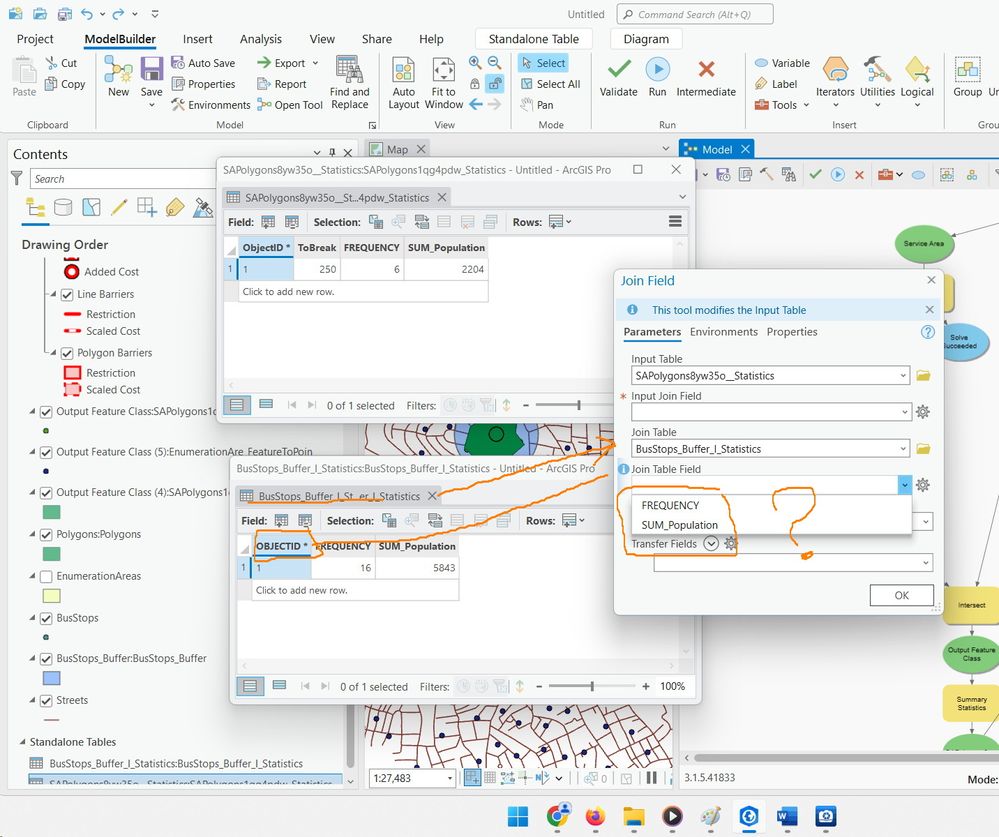Open map scale 1:27,483 dropdown
999x837 pixels.
click(x=450, y=778)
